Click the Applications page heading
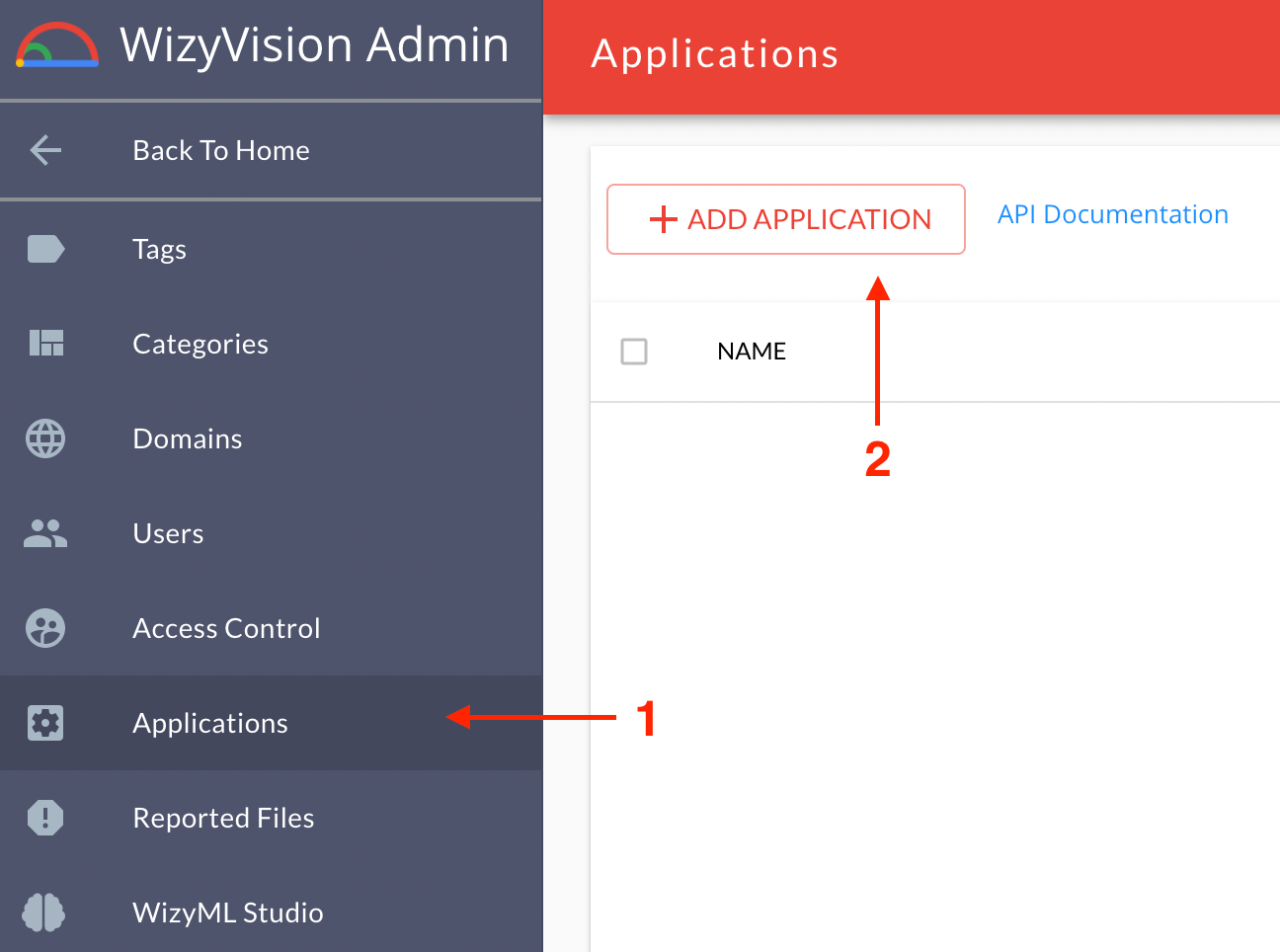This screenshot has width=1280, height=952. click(x=715, y=54)
